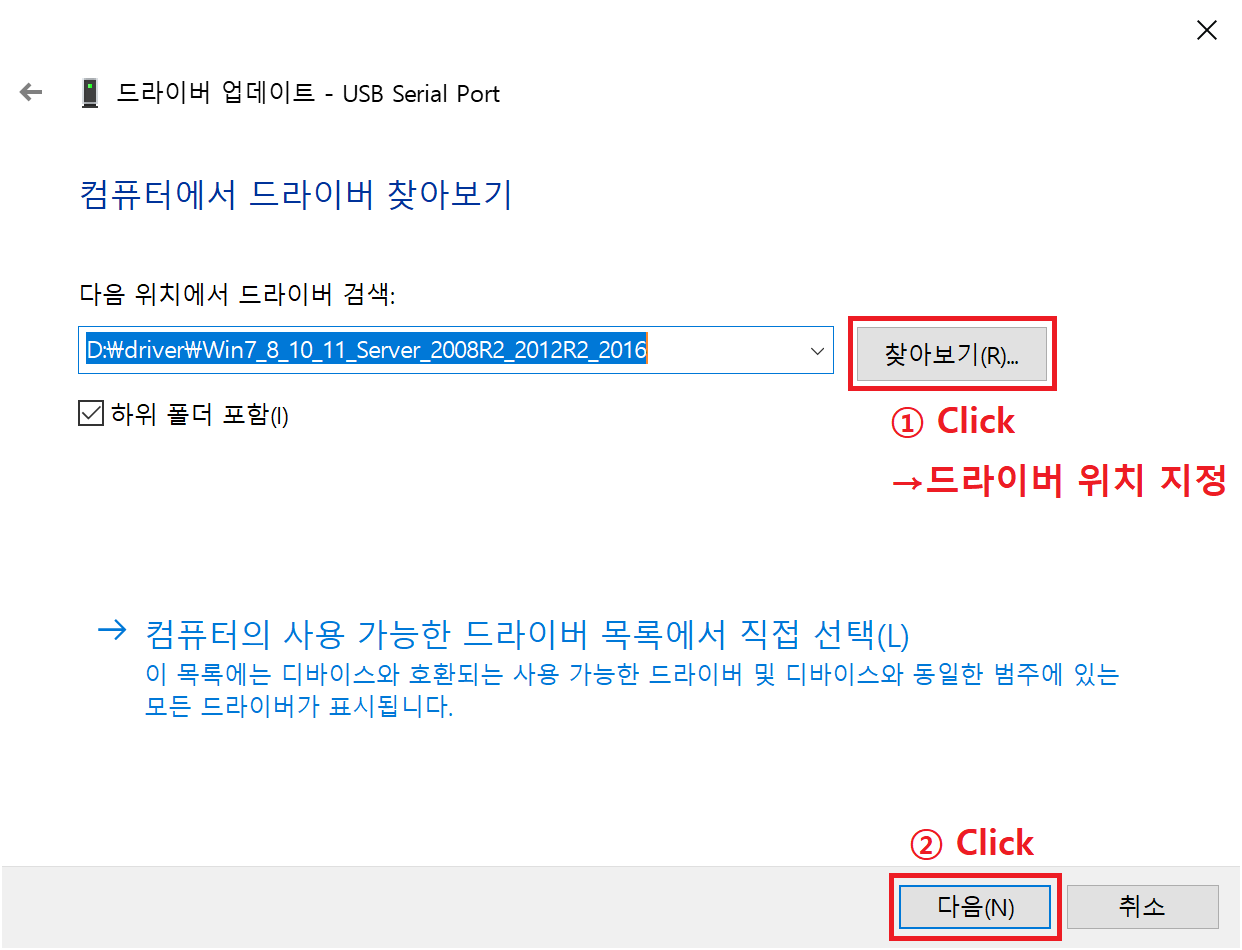
Task: Open 컴퓨터의 사용 가능한 드라이버 목록에서 직접 선택 link
Action: [527, 635]
